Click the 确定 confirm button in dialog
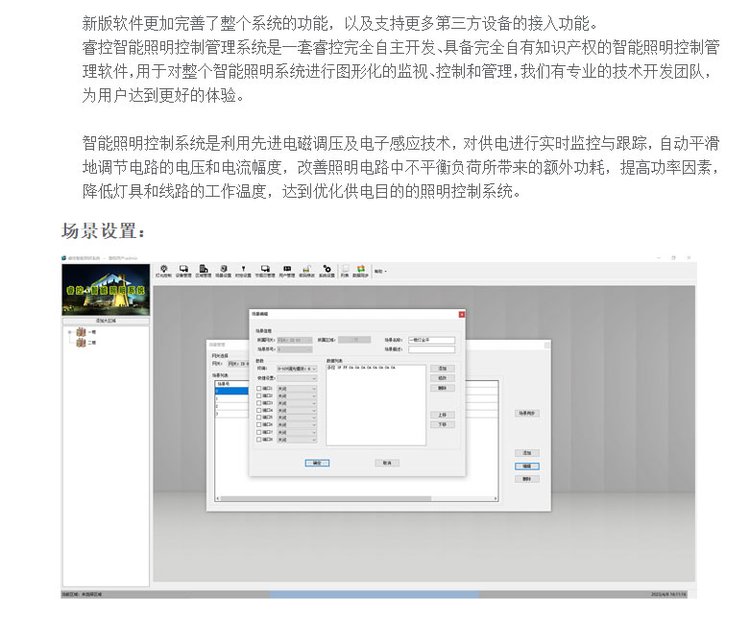This screenshot has width=750, height=622. [x=316, y=463]
